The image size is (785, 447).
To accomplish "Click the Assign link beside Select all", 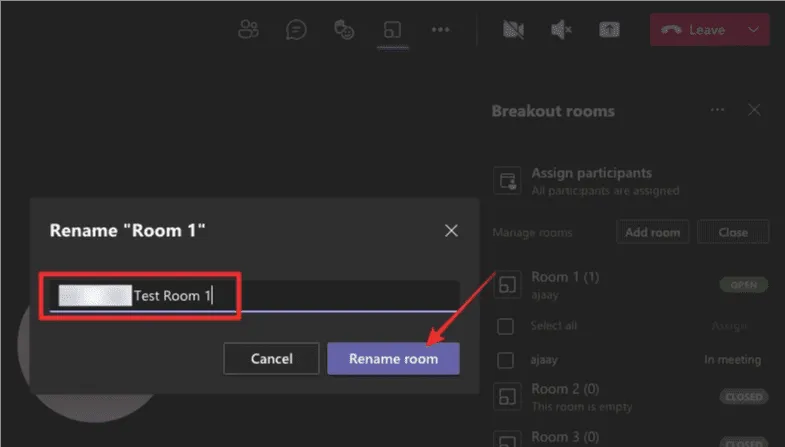I will [x=729, y=326].
